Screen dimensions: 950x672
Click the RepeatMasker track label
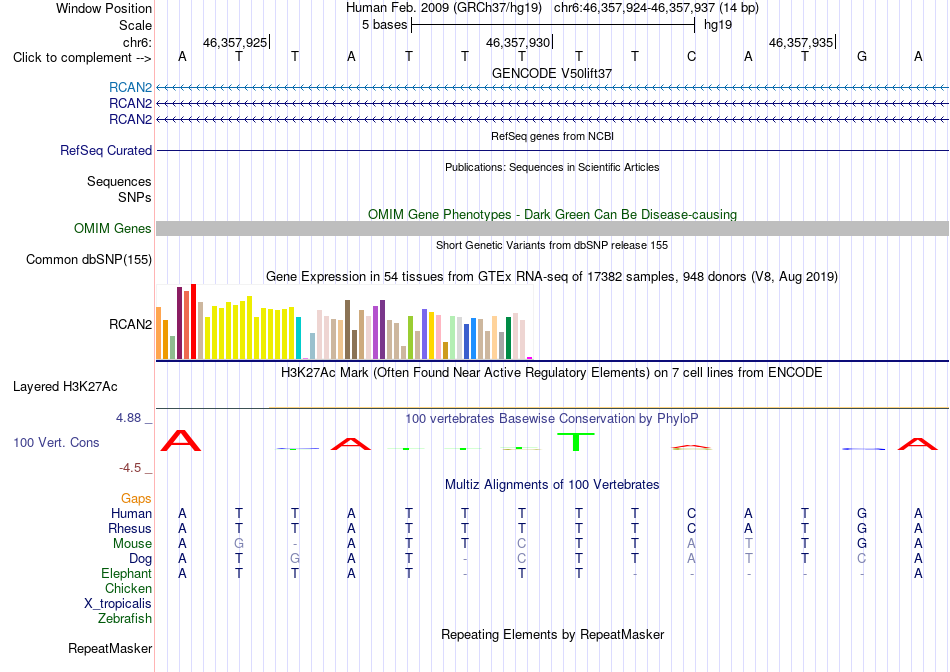(110, 648)
